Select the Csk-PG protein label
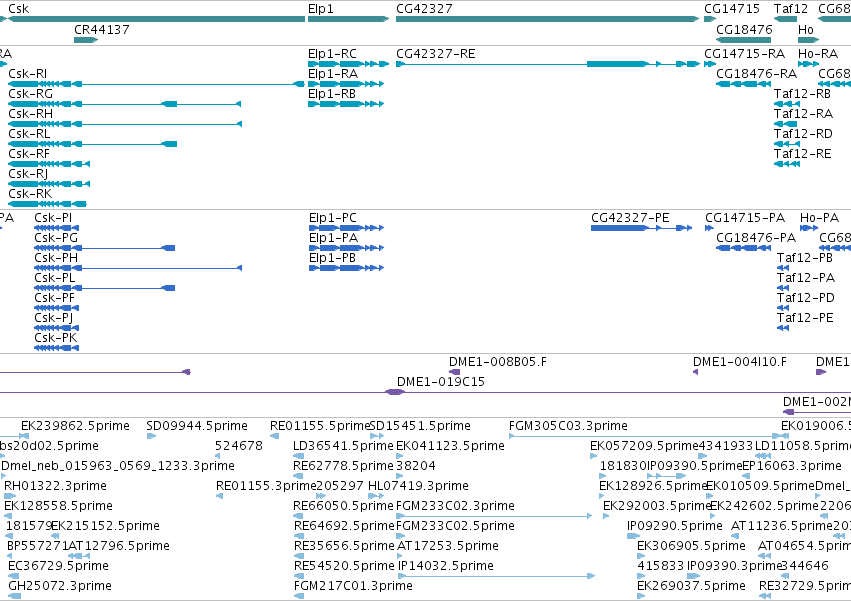 tap(56, 238)
